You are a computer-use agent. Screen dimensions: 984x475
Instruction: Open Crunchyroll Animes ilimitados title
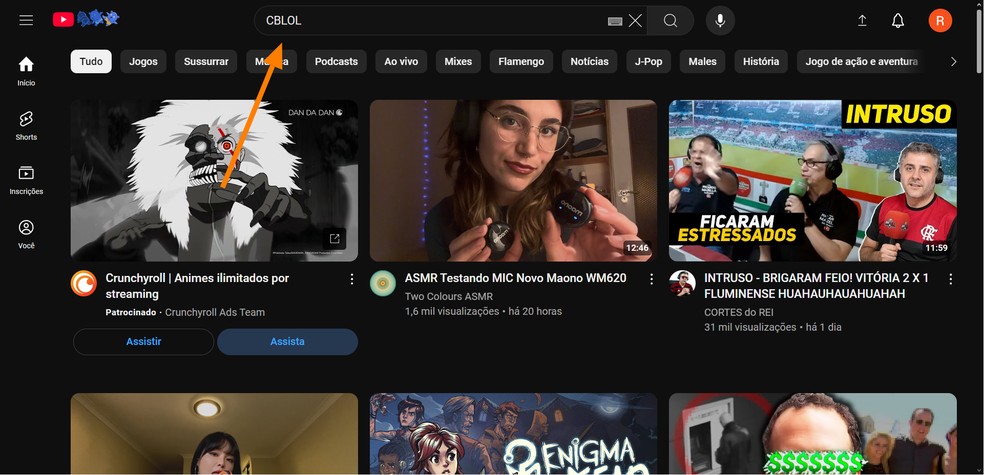[x=197, y=286]
